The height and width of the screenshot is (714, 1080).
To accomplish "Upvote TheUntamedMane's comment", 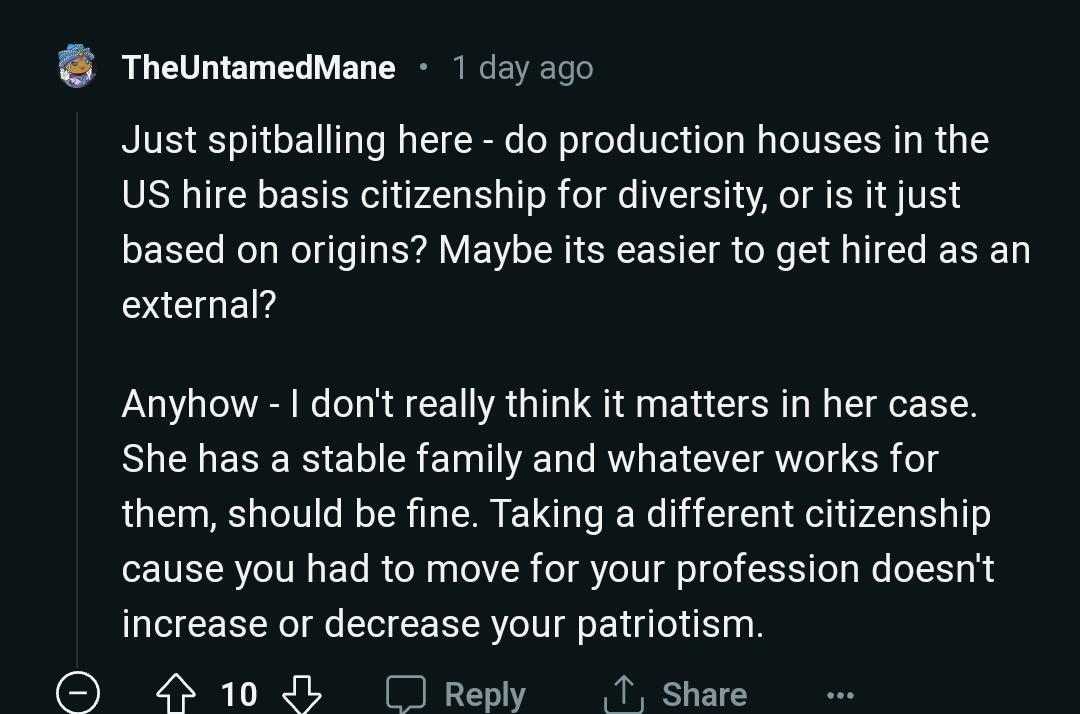I will click(x=177, y=692).
